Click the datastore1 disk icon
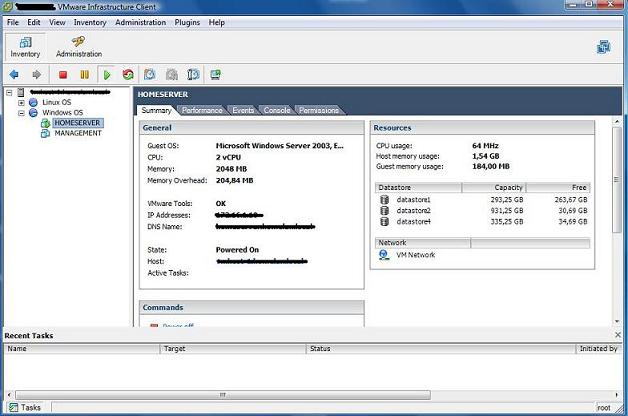628x416 pixels. tap(384, 199)
